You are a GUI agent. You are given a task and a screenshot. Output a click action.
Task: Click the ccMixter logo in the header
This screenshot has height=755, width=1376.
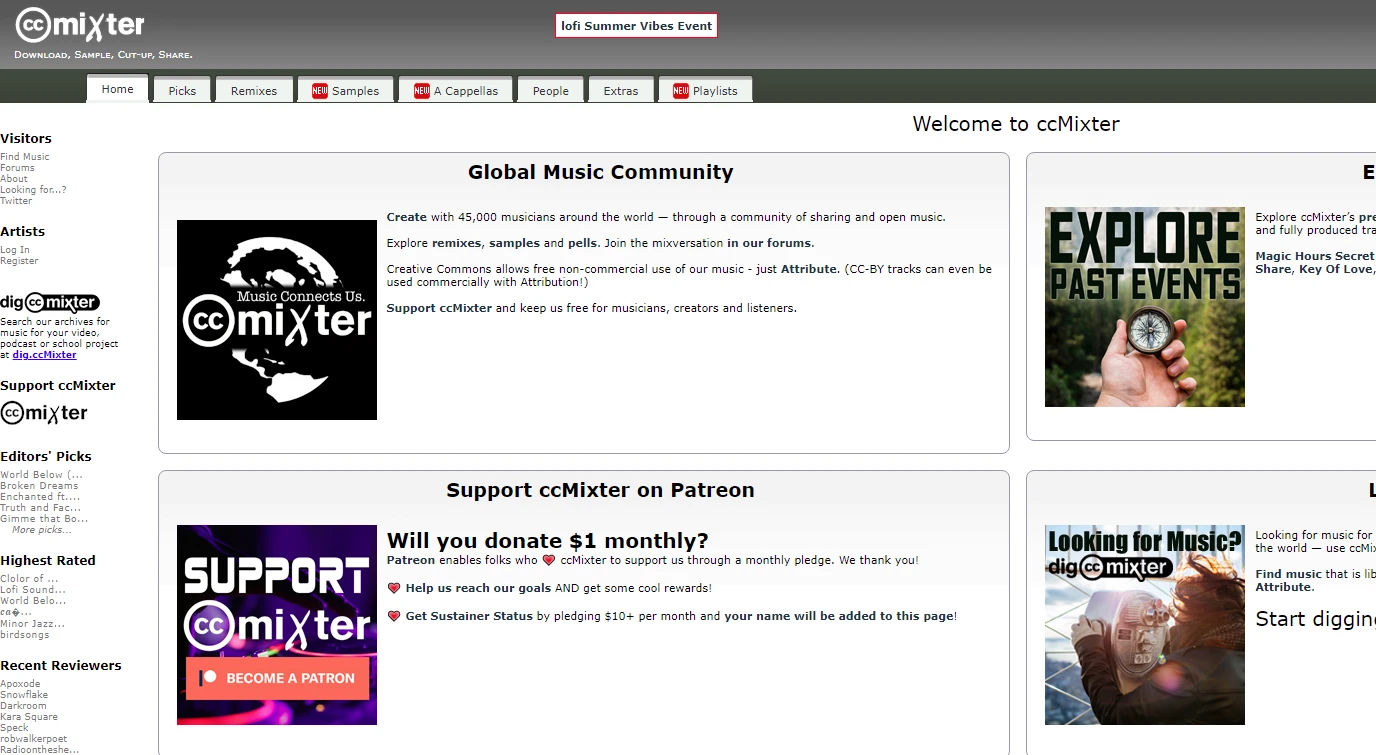[80, 26]
